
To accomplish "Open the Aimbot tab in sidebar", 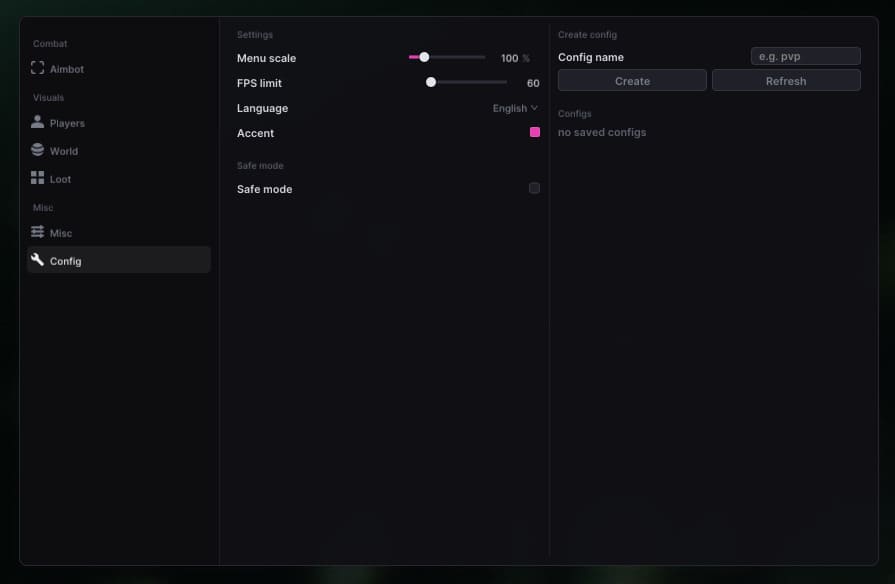I will tap(119, 69).
